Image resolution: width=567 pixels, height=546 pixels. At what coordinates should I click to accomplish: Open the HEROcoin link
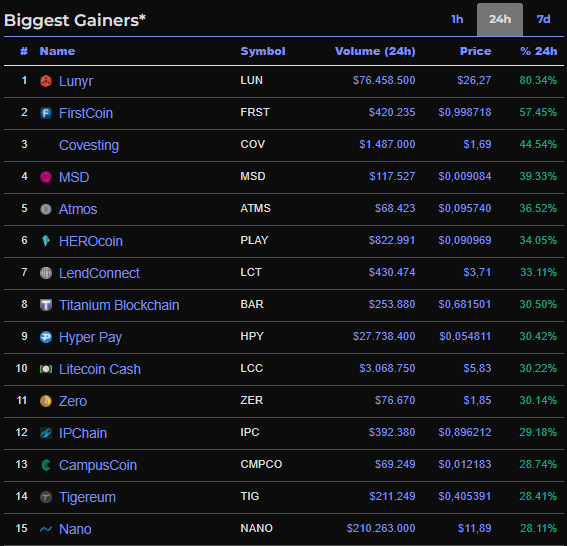(91, 241)
